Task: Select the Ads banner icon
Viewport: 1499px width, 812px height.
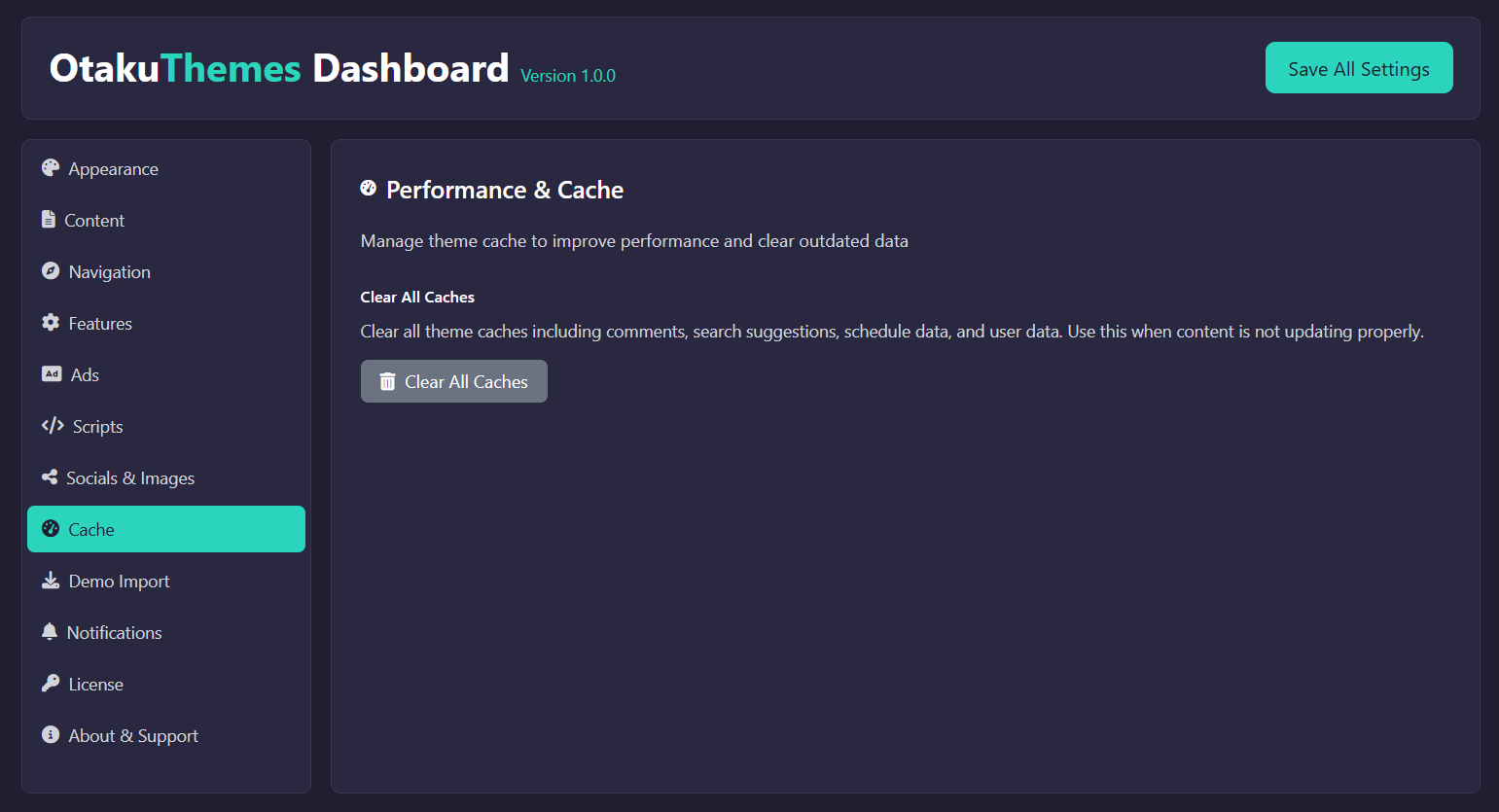Action: point(50,373)
